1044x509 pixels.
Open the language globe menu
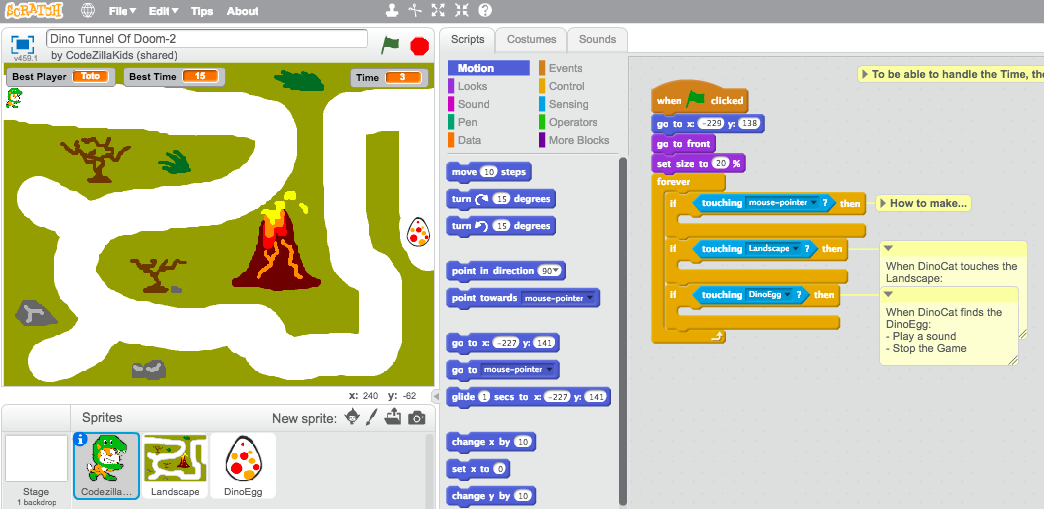[88, 11]
